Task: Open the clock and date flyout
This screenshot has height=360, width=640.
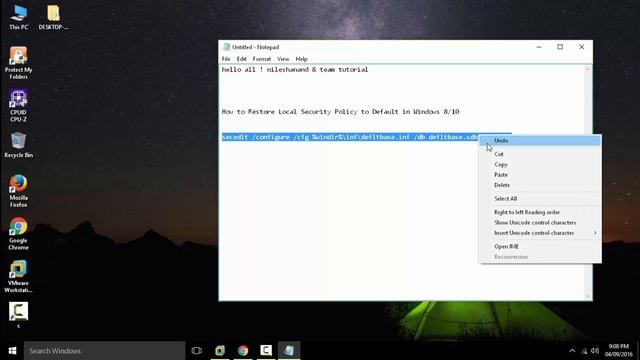Action: [x=619, y=351]
